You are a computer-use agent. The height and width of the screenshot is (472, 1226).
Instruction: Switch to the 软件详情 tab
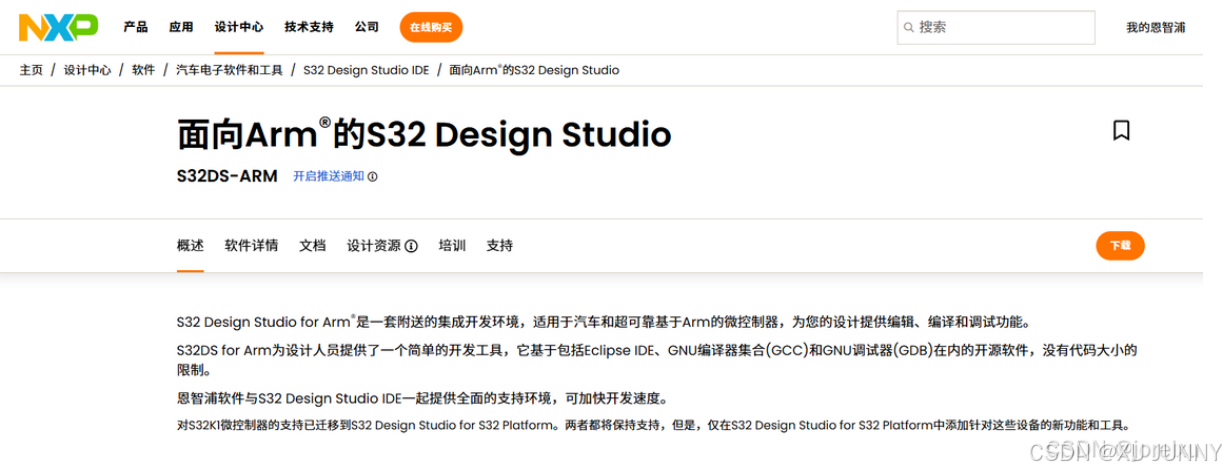coord(252,246)
